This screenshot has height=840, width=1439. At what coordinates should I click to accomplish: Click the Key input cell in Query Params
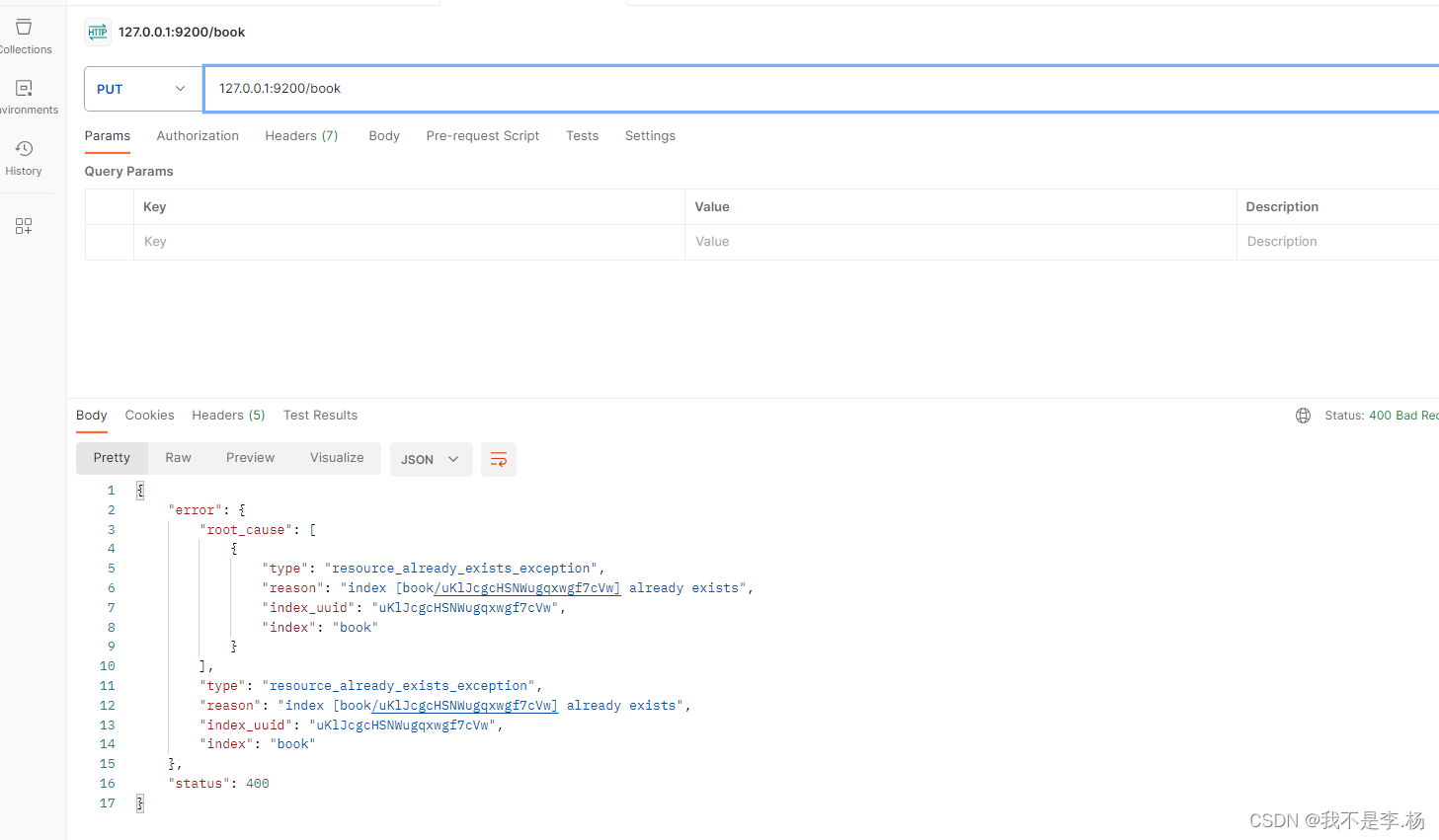409,242
